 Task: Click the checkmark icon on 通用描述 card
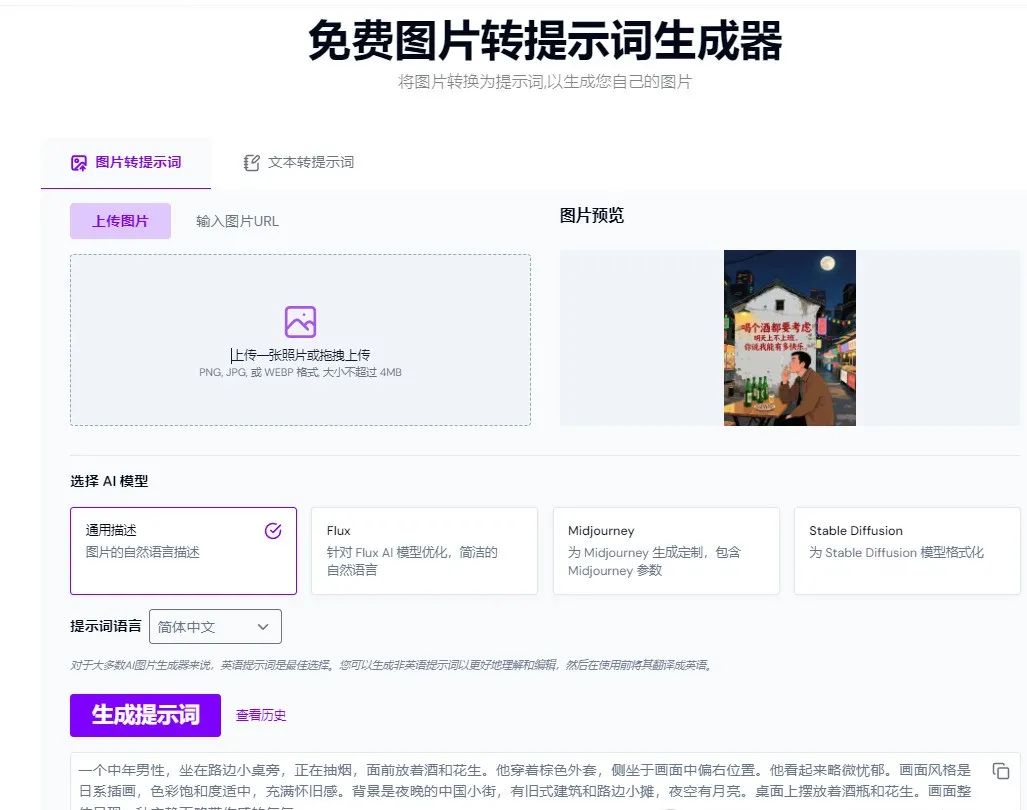(x=272, y=531)
